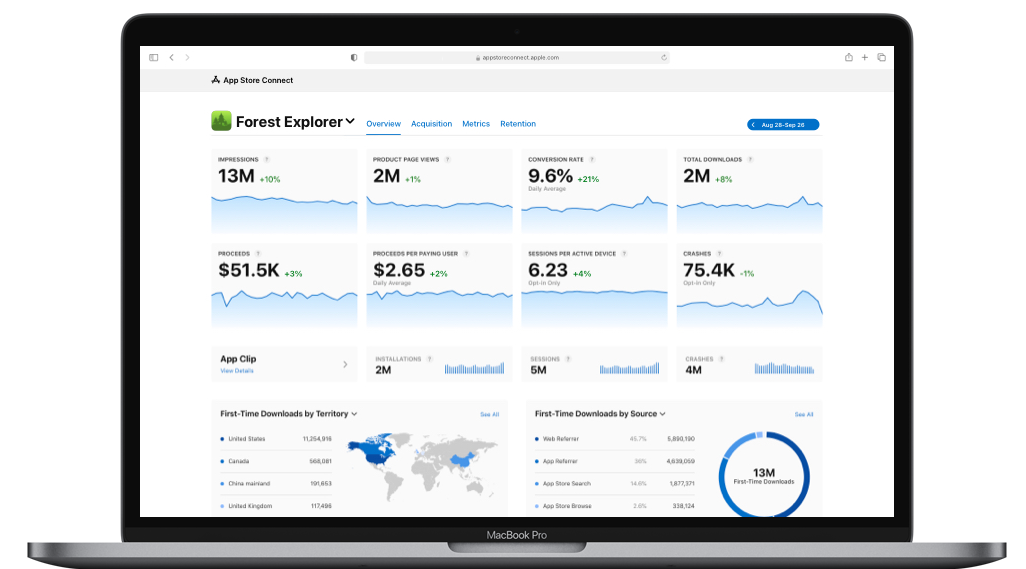Open the Impressions 13M chart card
Screen dimensions: 1026x569
[x=284, y=191]
